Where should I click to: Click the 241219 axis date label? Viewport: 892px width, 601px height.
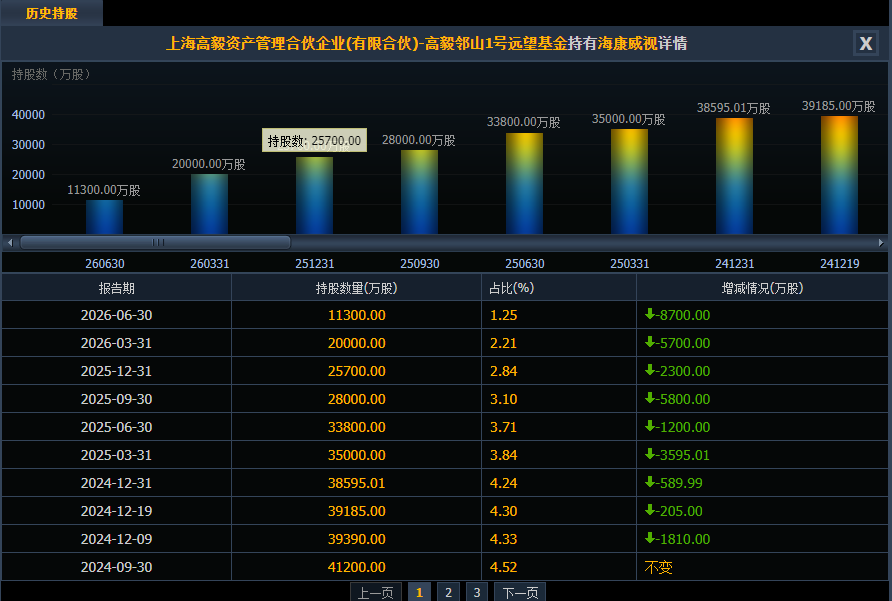coord(840,264)
